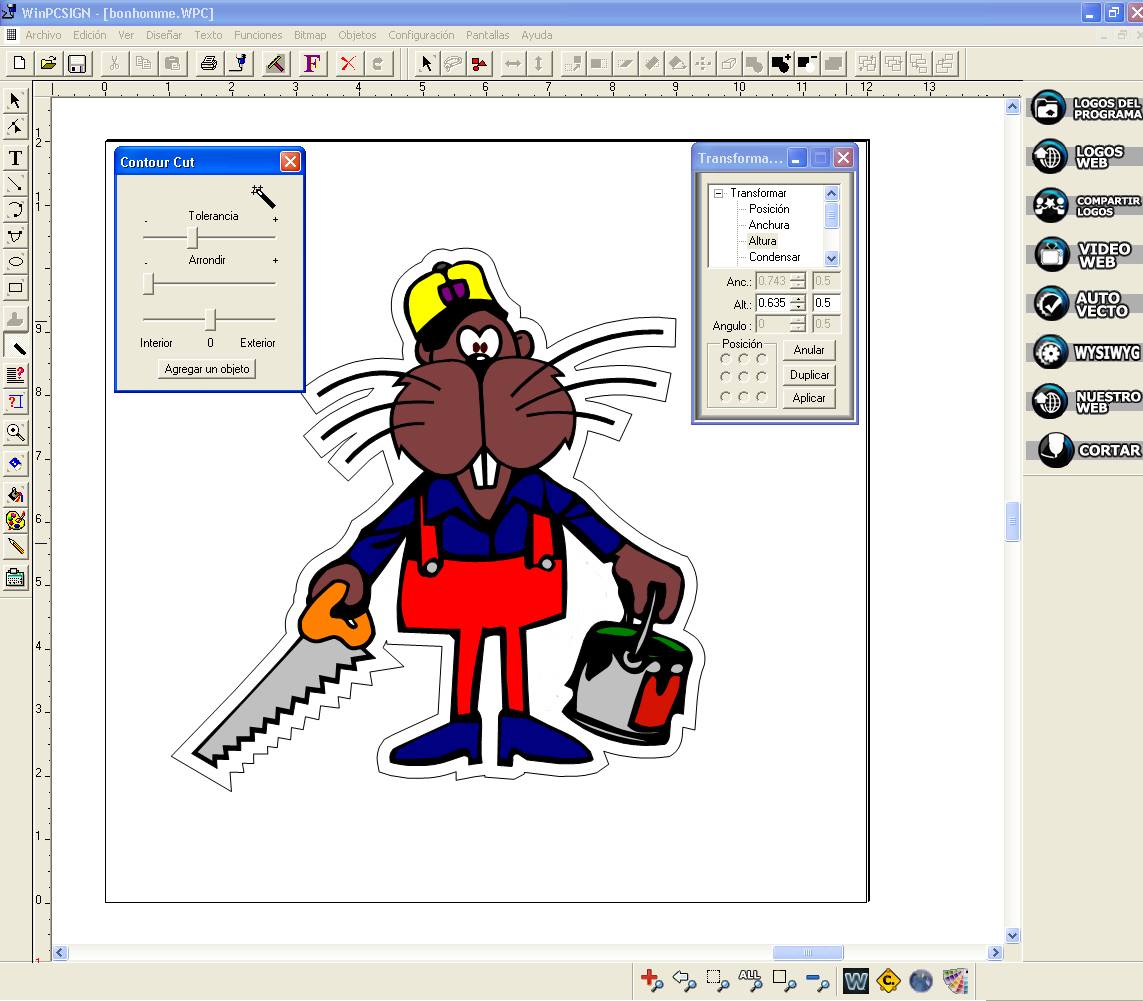Screen dimensions: 1143x1001
Task: Select the Text tool in left toolbar
Action: point(15,158)
